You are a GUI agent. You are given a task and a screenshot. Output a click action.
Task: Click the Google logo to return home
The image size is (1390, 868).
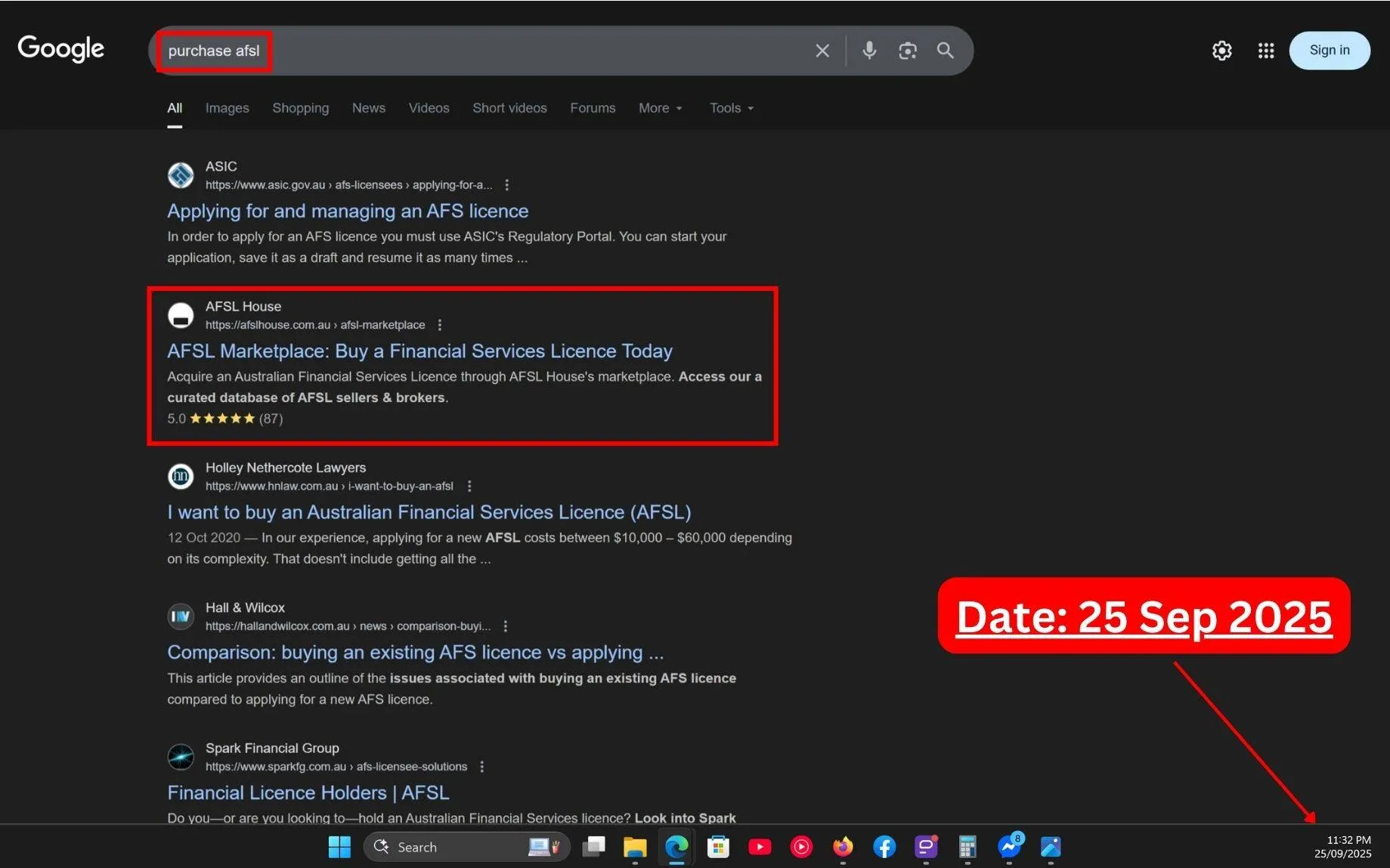click(60, 48)
